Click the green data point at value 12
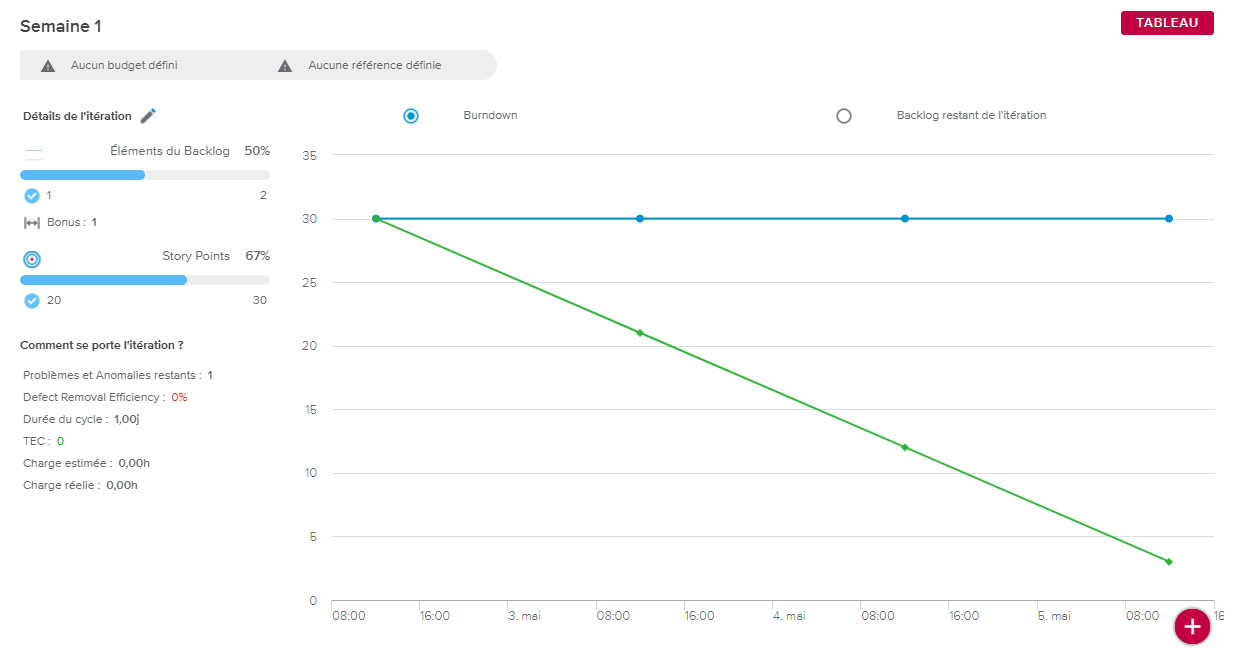Screen dimensions: 1234x650 905,447
